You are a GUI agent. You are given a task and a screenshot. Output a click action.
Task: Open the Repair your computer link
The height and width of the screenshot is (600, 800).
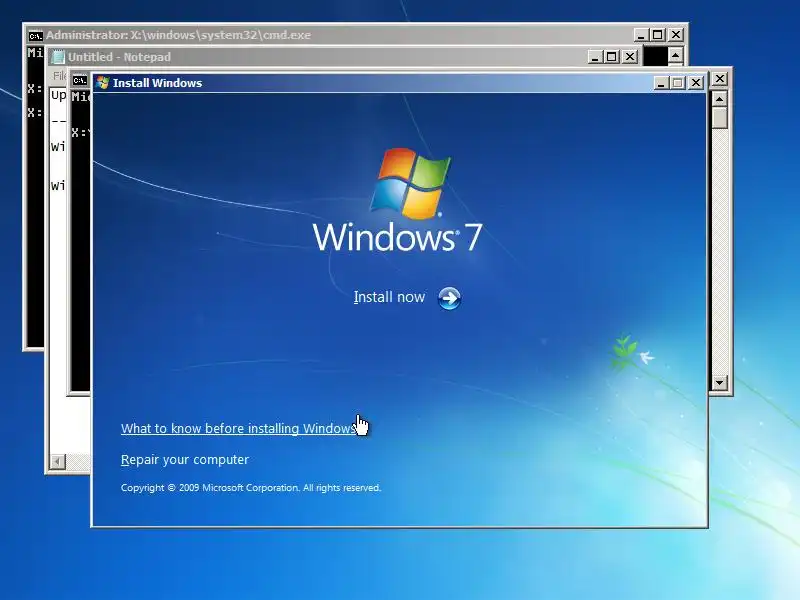point(185,460)
